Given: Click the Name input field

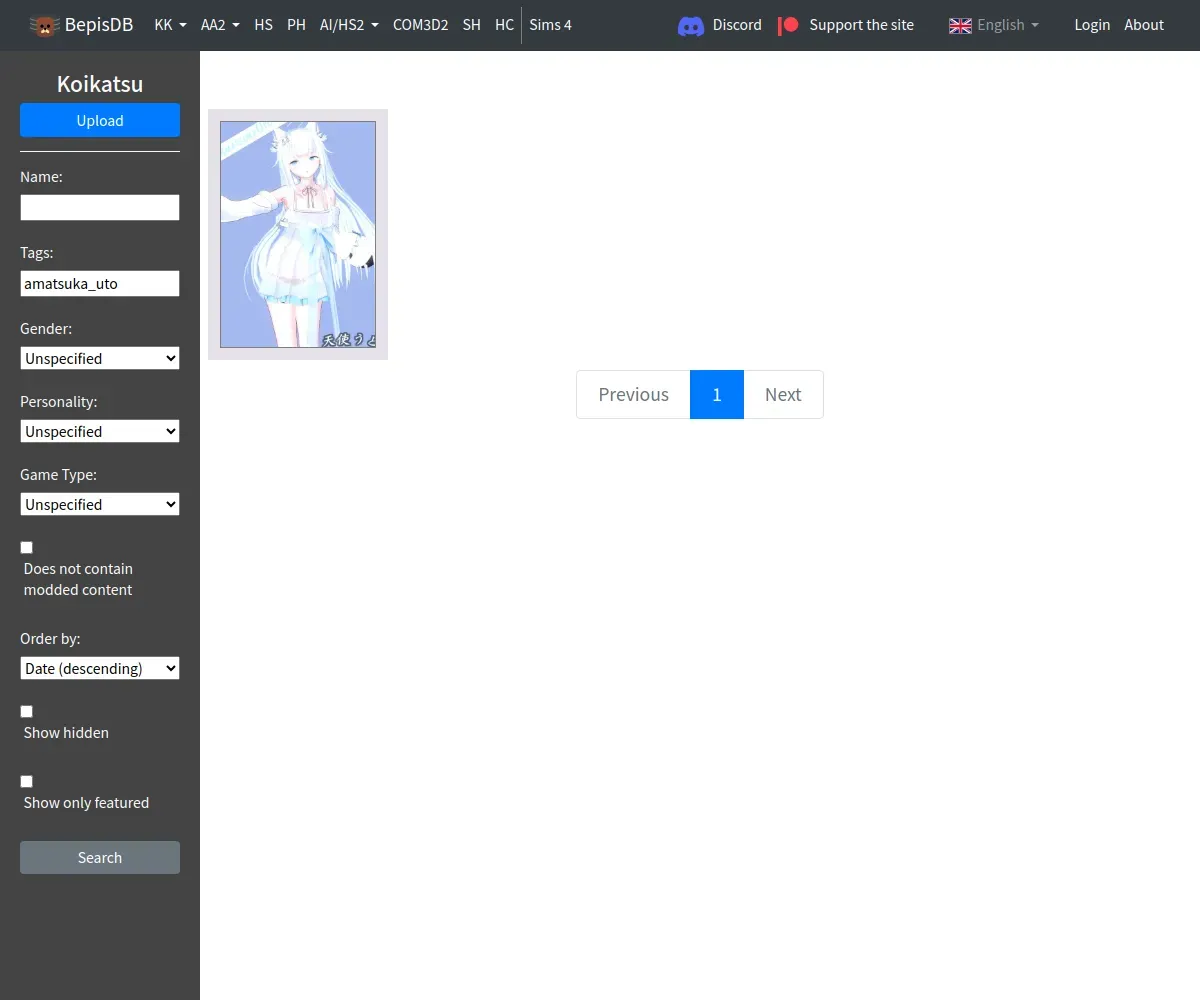Looking at the screenshot, I should pos(100,207).
